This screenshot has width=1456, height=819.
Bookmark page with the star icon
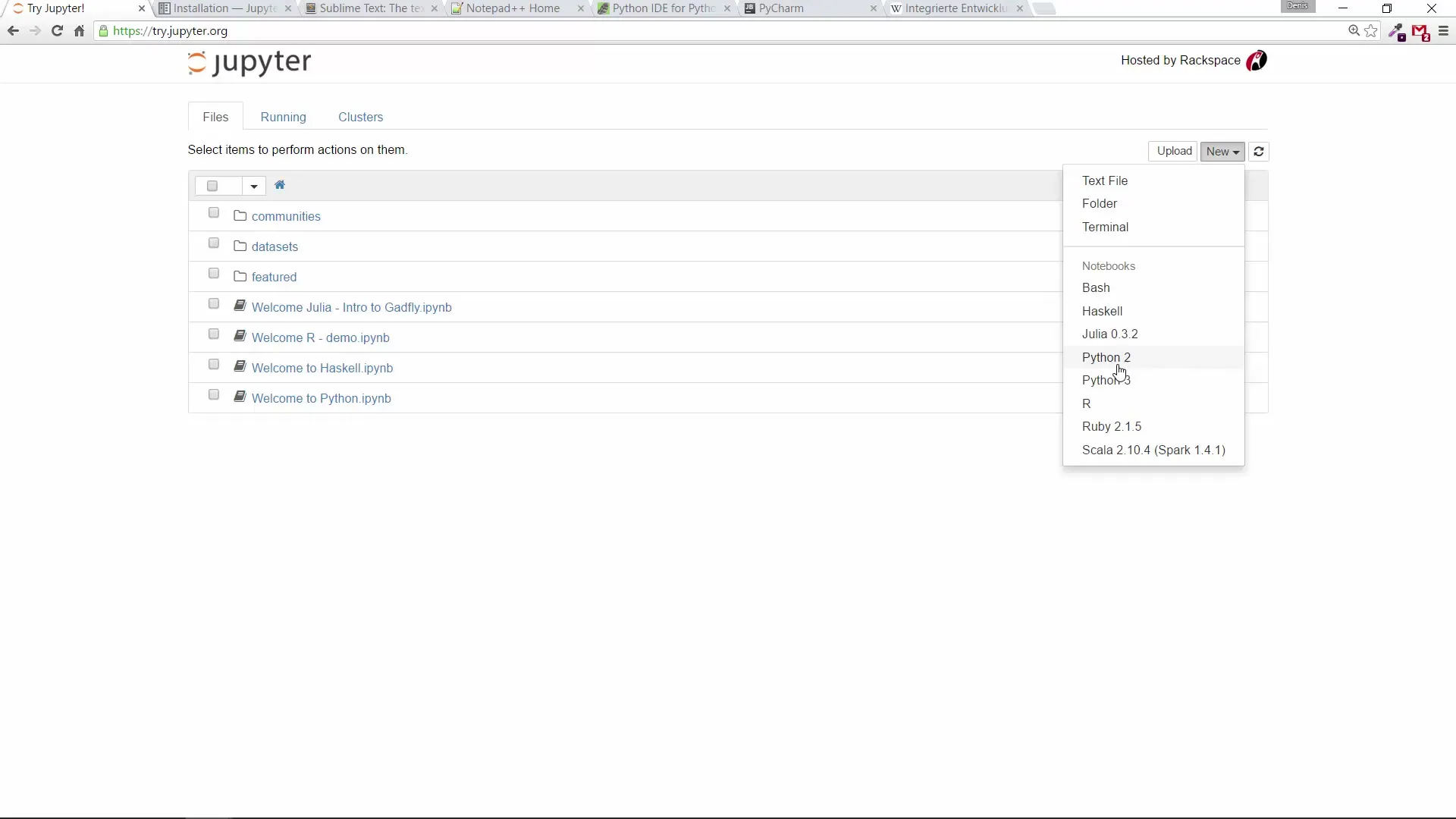click(x=1371, y=31)
